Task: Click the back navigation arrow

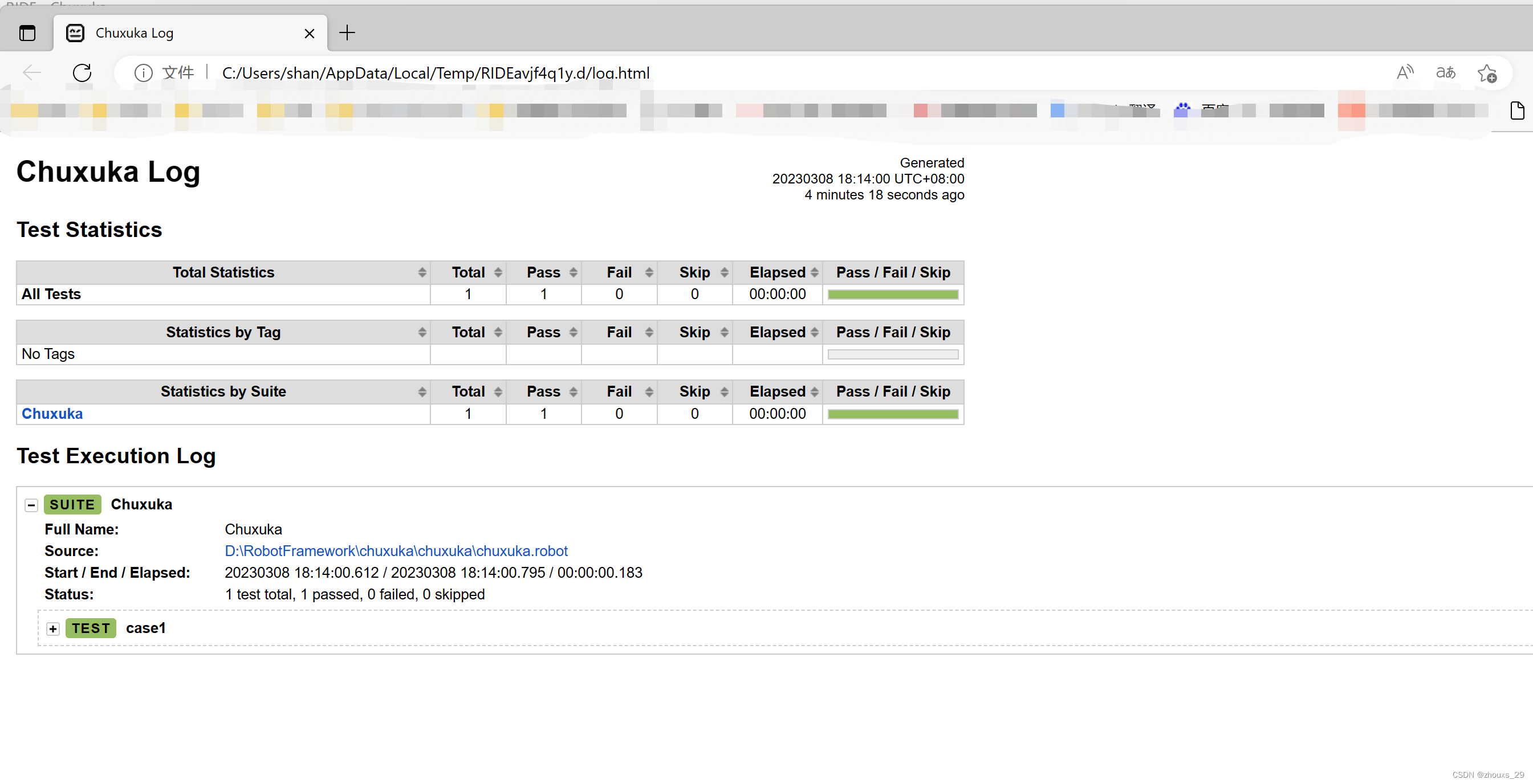Action: (31, 72)
